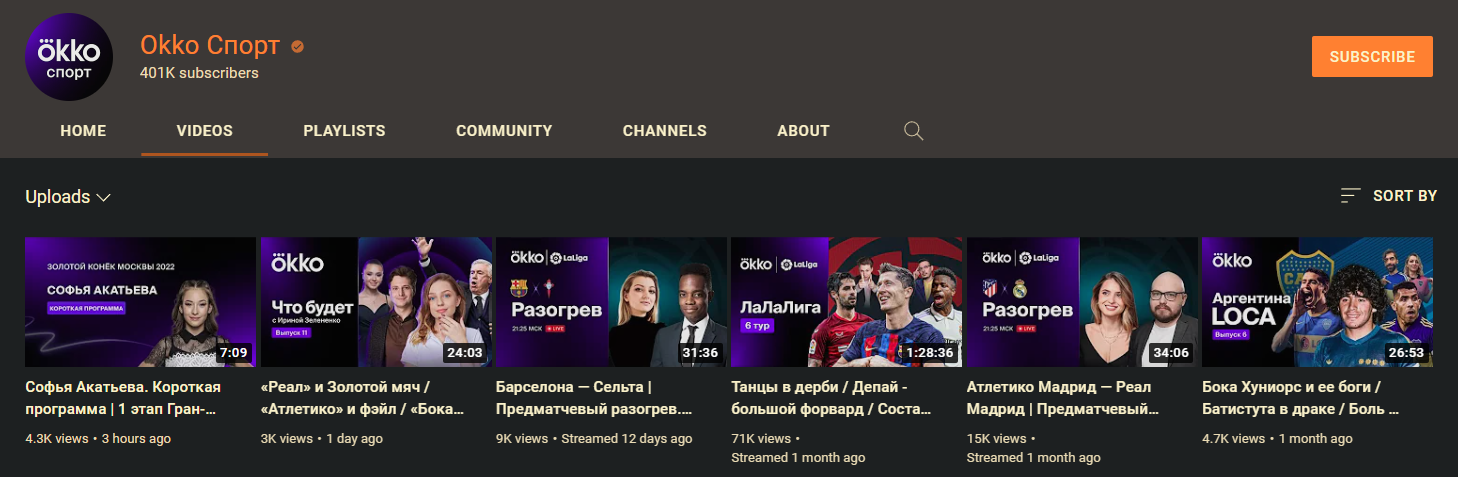Expand the Uploads dropdown

coord(68,197)
